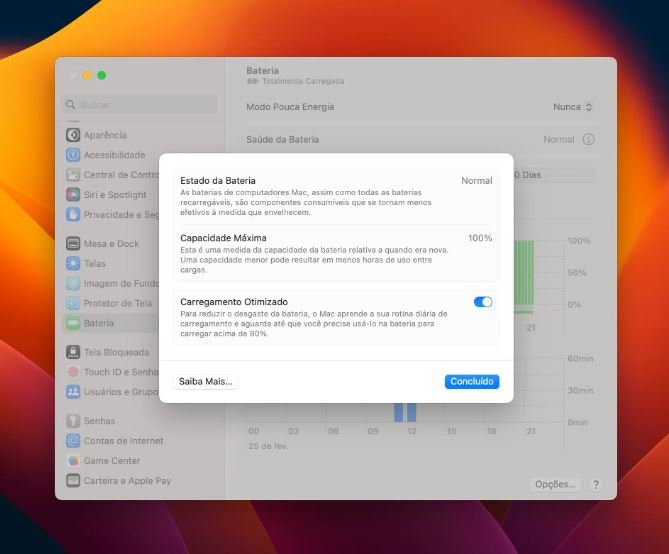Image resolution: width=669 pixels, height=554 pixels.
Task: Click the search magnifier icon
Action: 70,105
